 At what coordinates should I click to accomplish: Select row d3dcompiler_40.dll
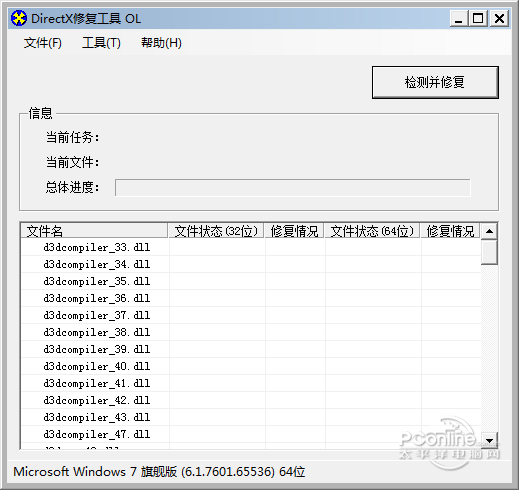click(251, 366)
